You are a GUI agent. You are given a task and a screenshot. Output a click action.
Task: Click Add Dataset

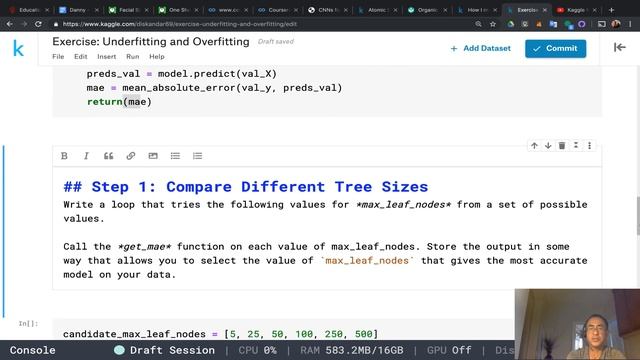tap(480, 48)
